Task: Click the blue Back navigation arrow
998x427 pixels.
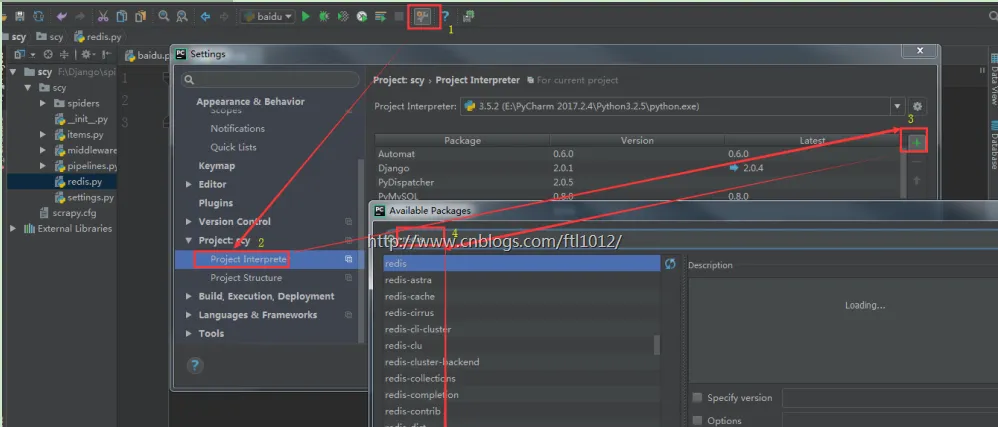Action: pyautogui.click(x=206, y=17)
